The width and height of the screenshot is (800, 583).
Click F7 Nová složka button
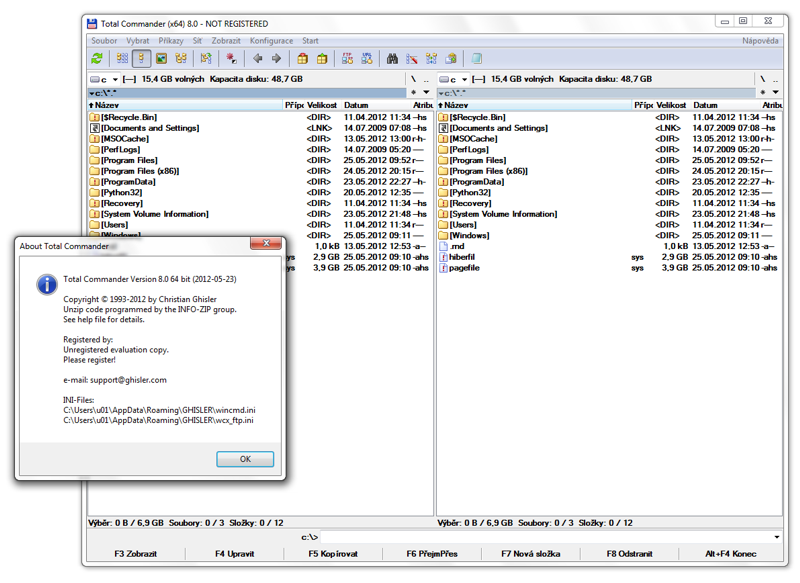[531, 554]
